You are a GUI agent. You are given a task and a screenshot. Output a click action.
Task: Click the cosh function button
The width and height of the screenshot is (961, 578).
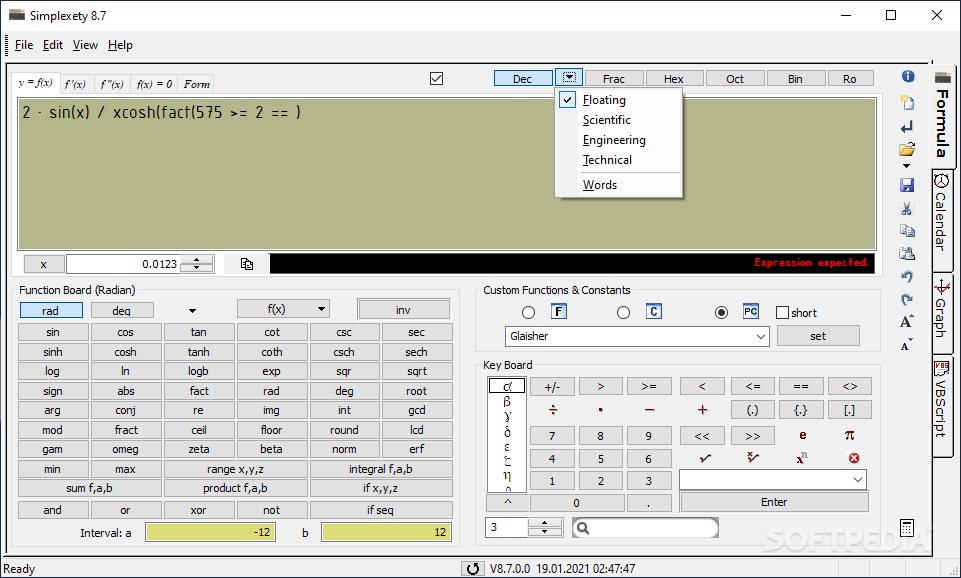(x=126, y=352)
